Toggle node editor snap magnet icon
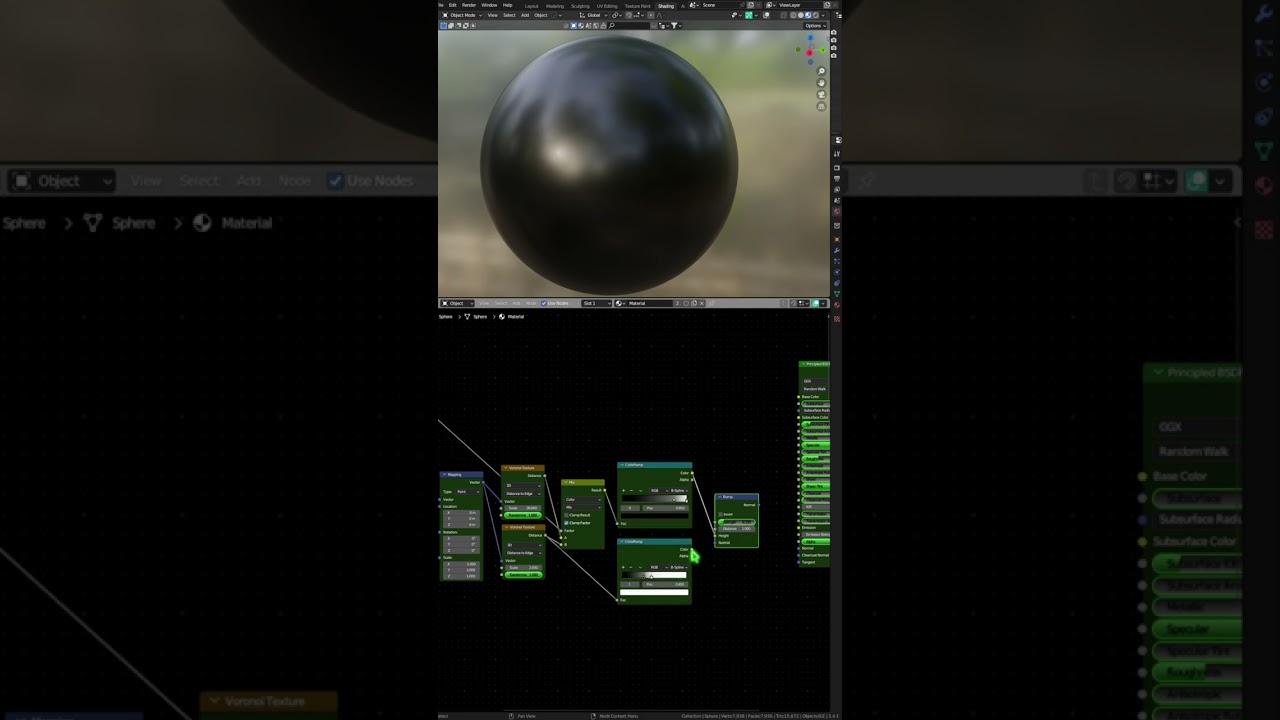 point(793,303)
